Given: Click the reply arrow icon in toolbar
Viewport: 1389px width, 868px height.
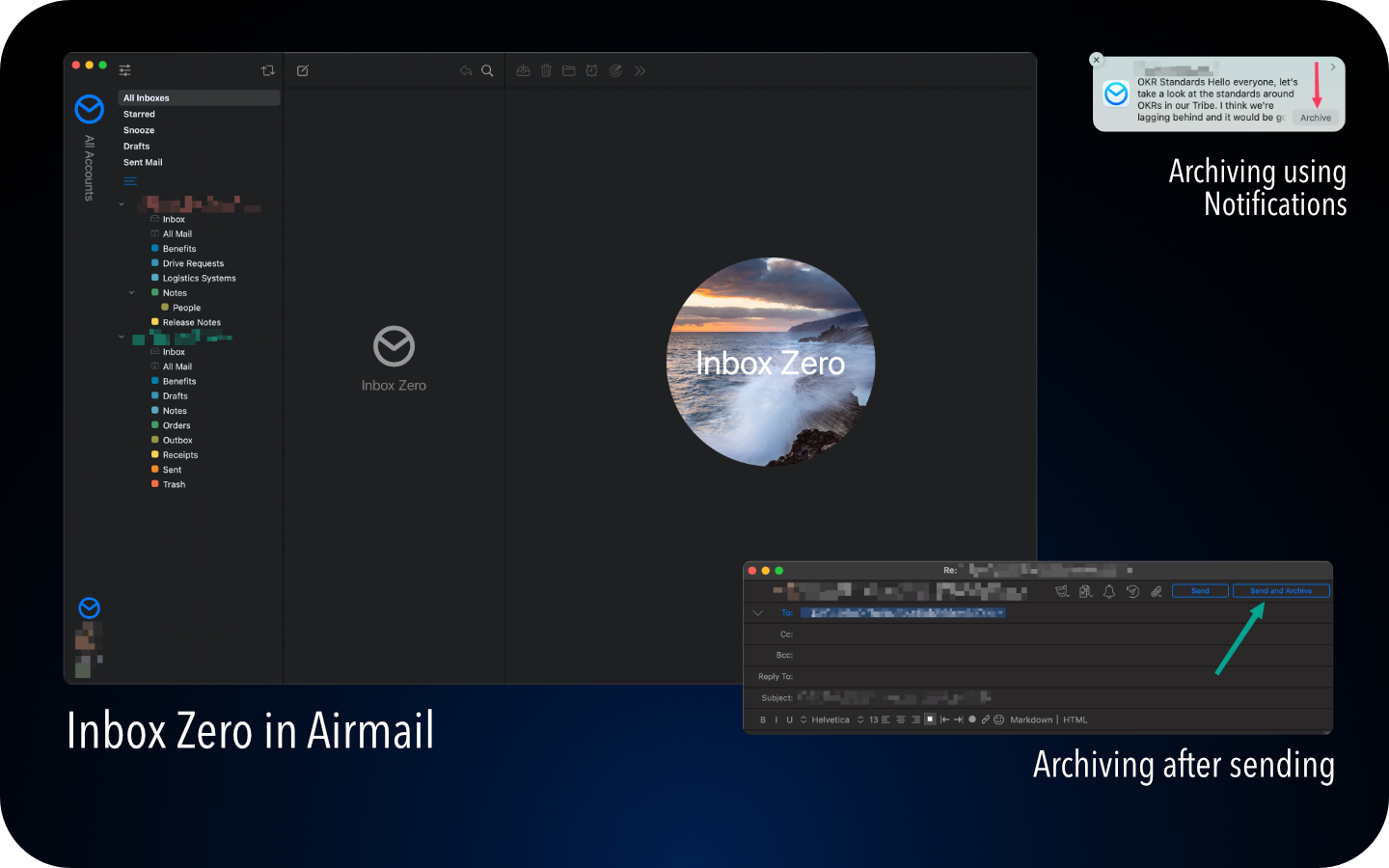Looking at the screenshot, I should [466, 70].
